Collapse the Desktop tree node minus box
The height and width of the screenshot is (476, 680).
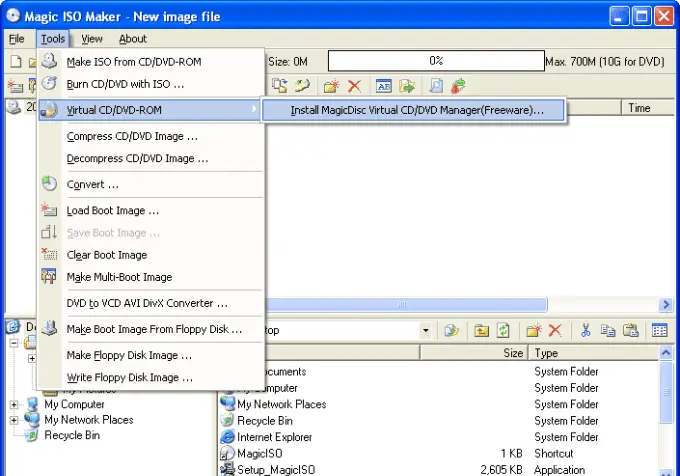click(x=14, y=342)
